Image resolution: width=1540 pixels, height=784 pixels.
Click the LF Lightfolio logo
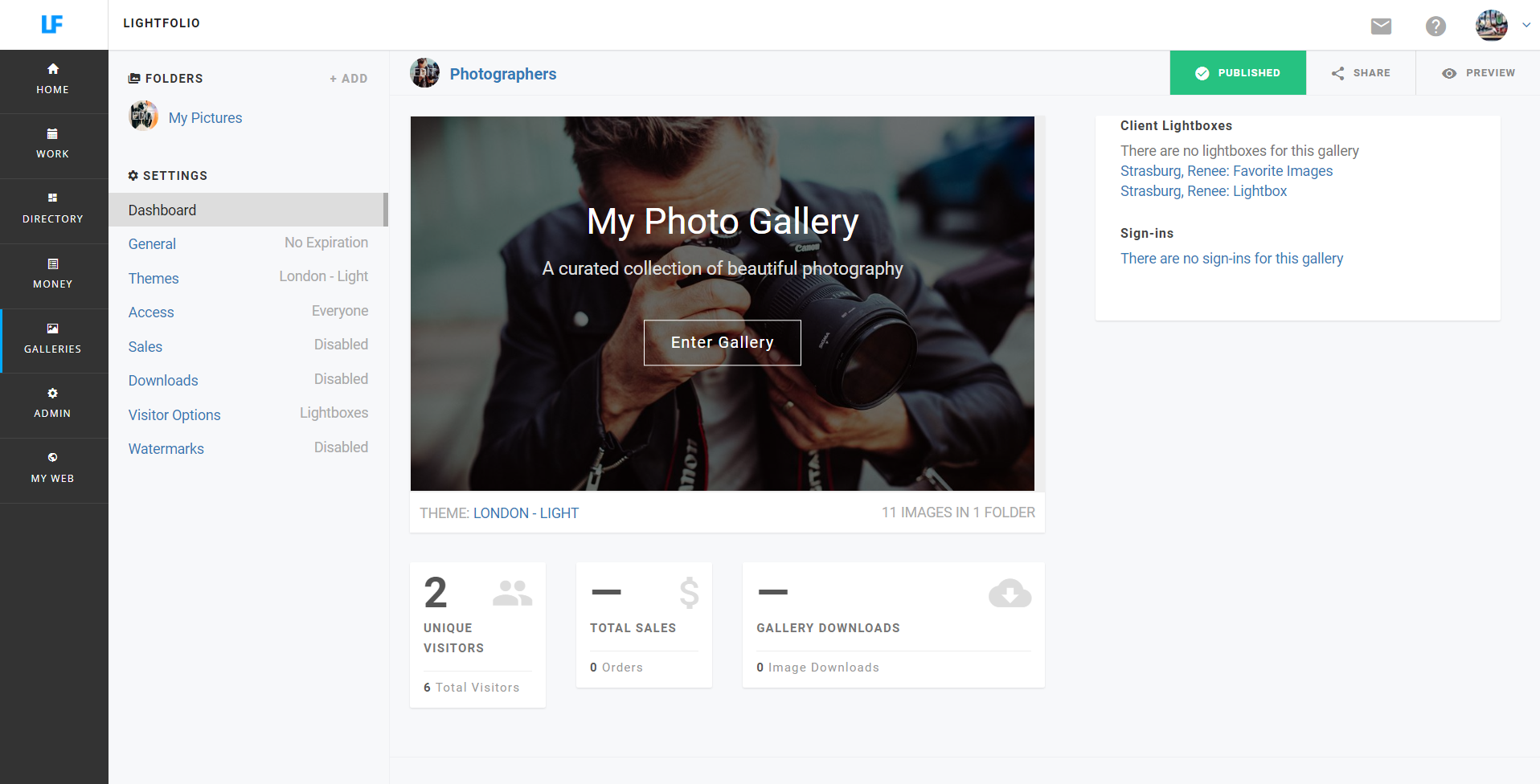(x=52, y=24)
